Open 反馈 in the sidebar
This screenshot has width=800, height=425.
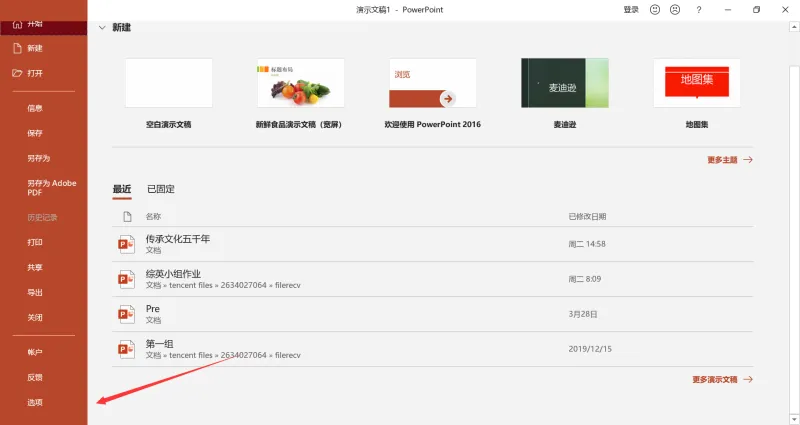[x=35, y=378]
